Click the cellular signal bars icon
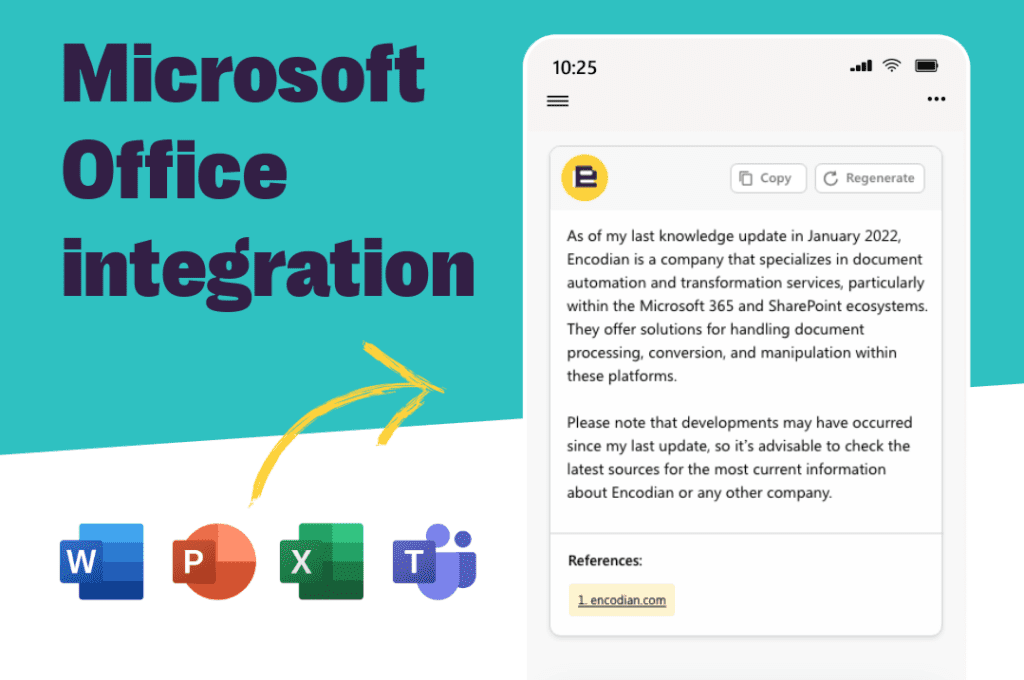The height and width of the screenshot is (680, 1024). click(861, 66)
